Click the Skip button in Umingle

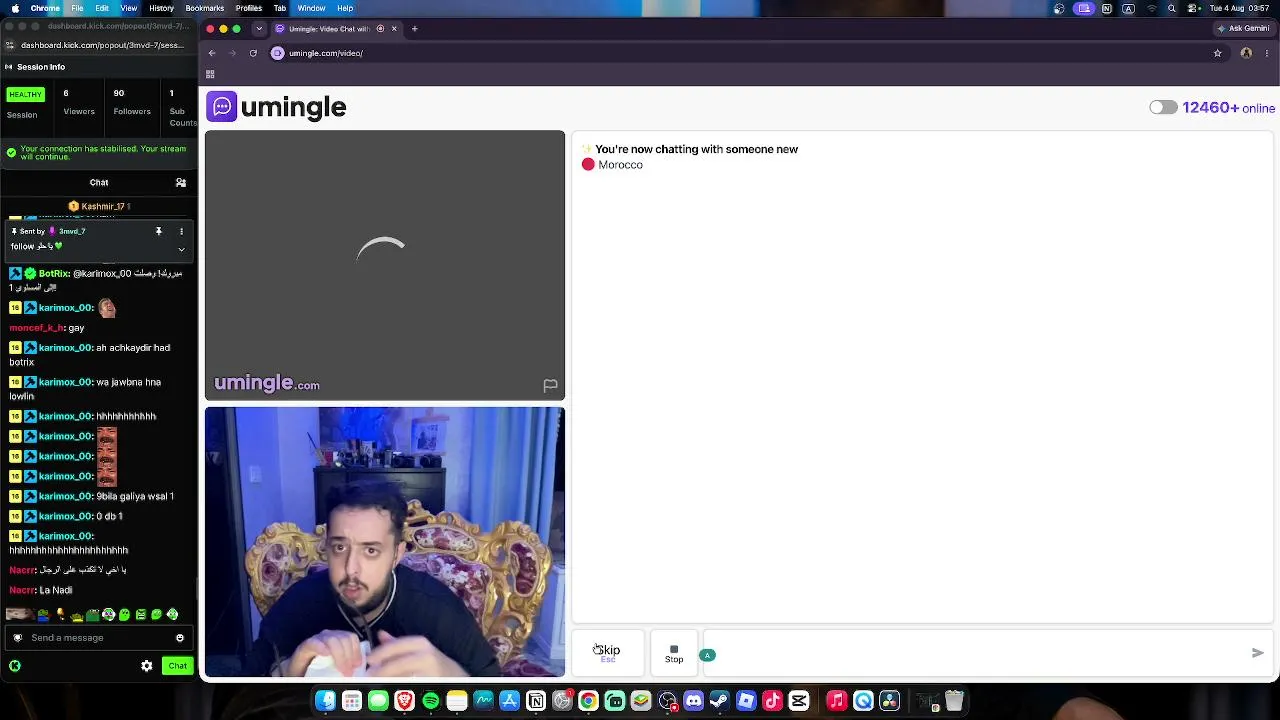click(608, 653)
